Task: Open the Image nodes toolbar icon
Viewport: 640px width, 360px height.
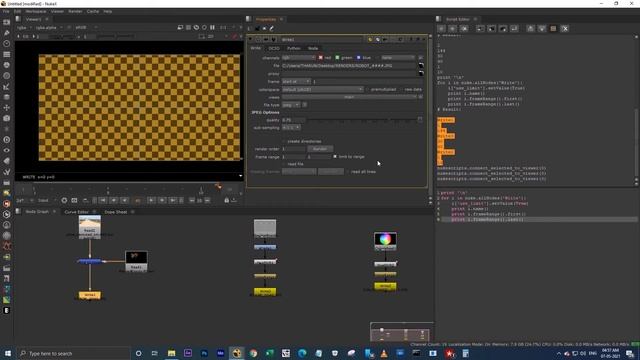Action: point(7,22)
